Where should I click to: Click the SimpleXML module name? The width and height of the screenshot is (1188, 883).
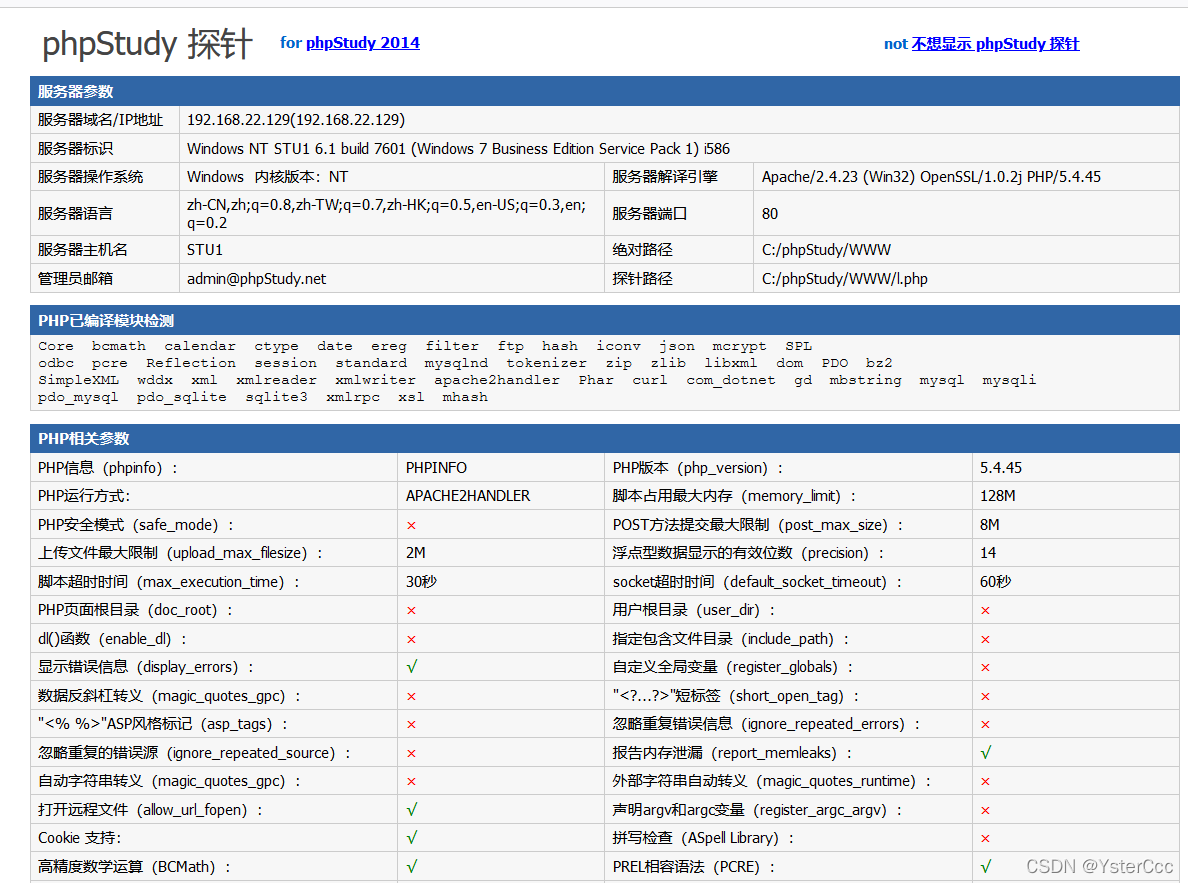[78, 380]
